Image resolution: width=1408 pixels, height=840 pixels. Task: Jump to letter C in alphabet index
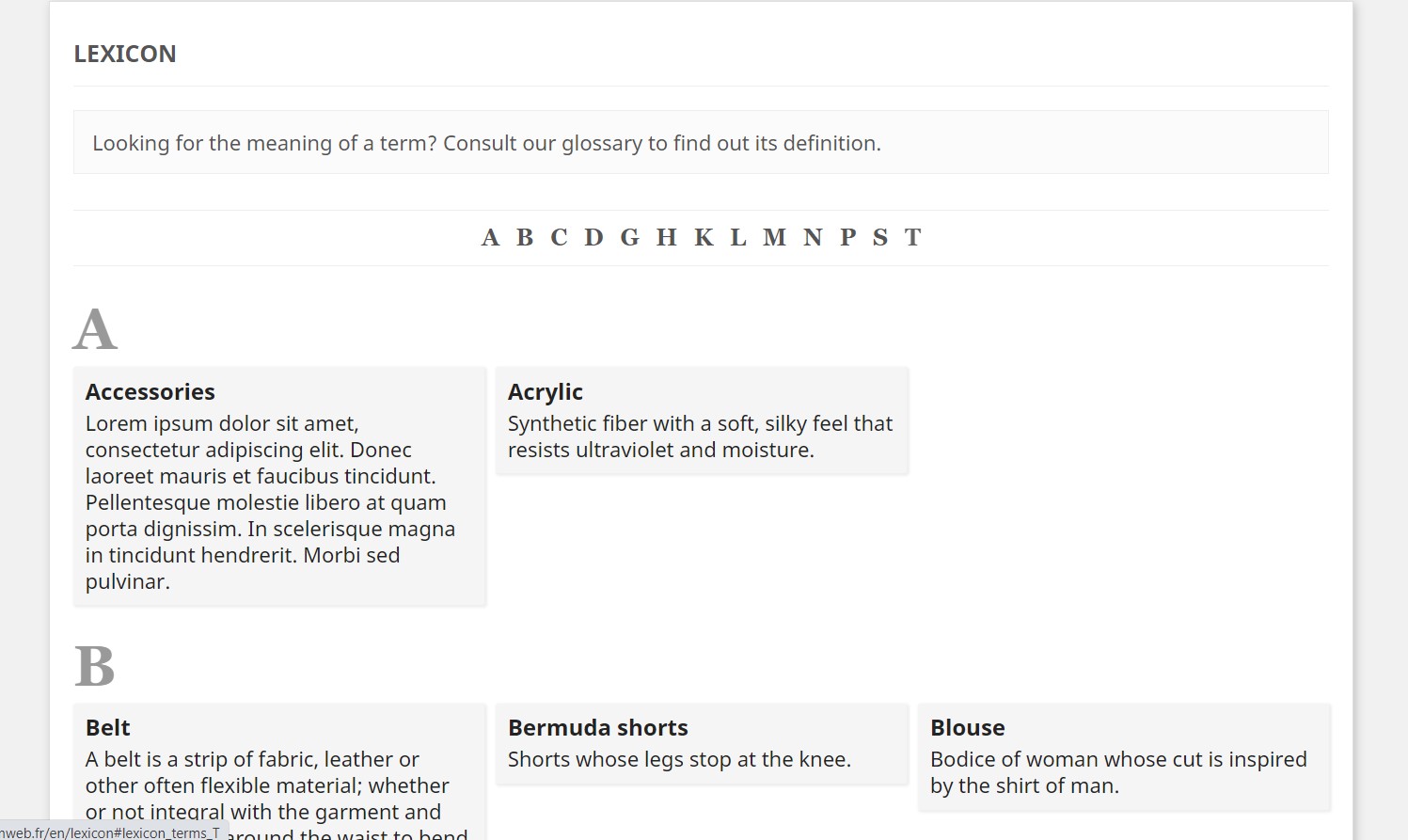click(x=559, y=238)
